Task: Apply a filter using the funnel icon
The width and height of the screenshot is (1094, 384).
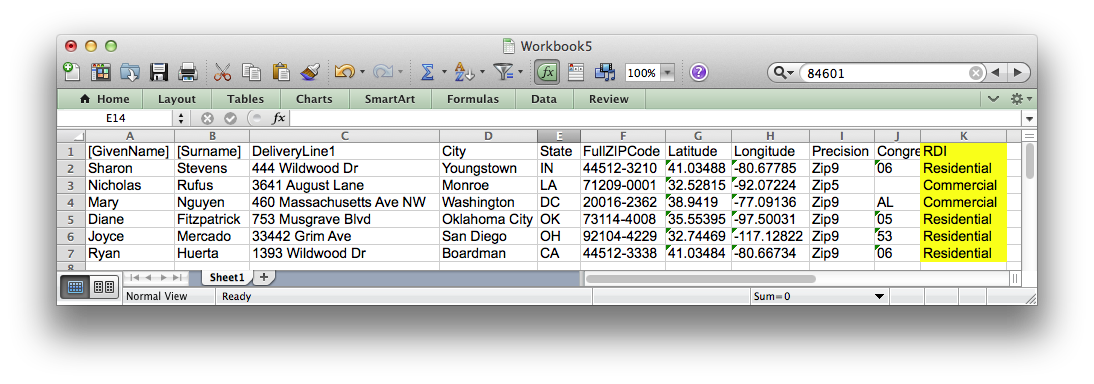Action: tap(502, 72)
